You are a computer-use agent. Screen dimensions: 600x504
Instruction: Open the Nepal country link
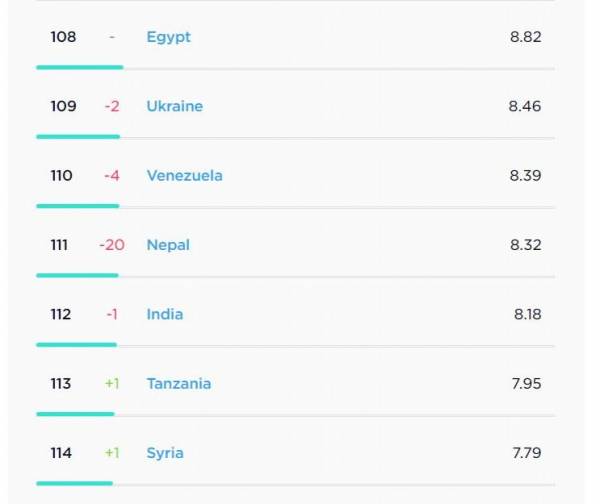pyautogui.click(x=168, y=245)
